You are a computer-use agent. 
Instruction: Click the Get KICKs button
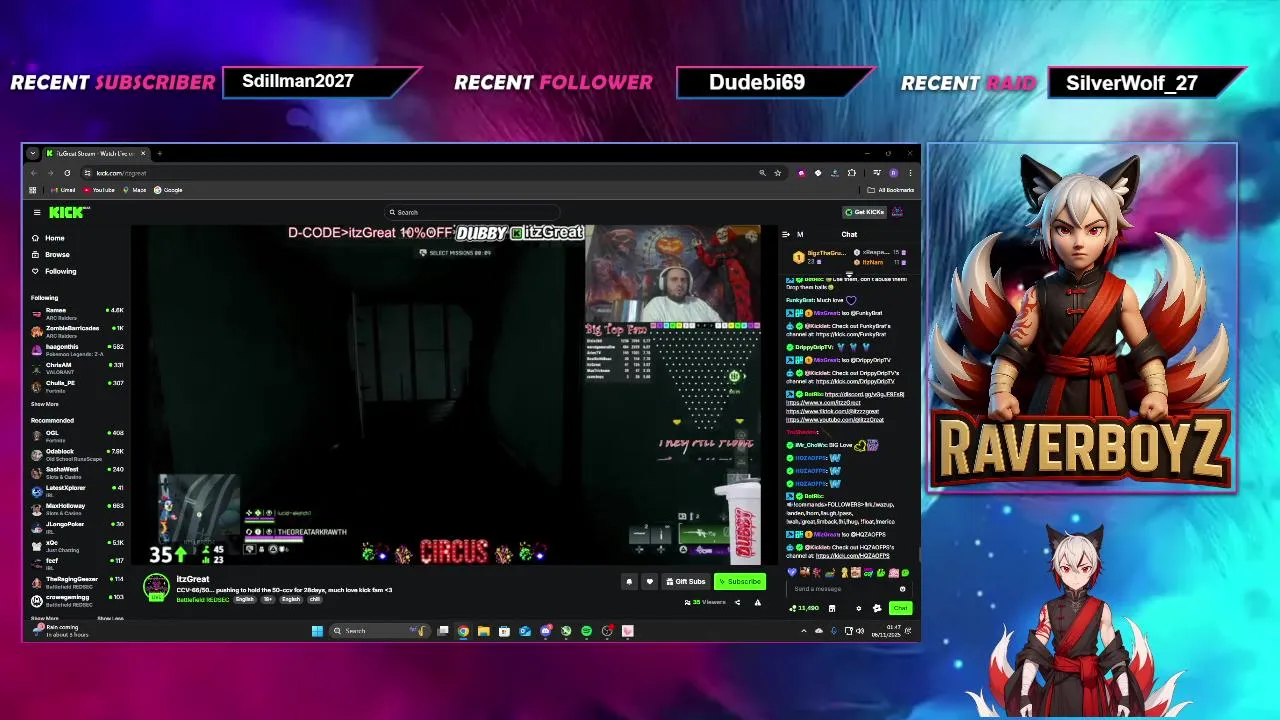[x=864, y=212]
